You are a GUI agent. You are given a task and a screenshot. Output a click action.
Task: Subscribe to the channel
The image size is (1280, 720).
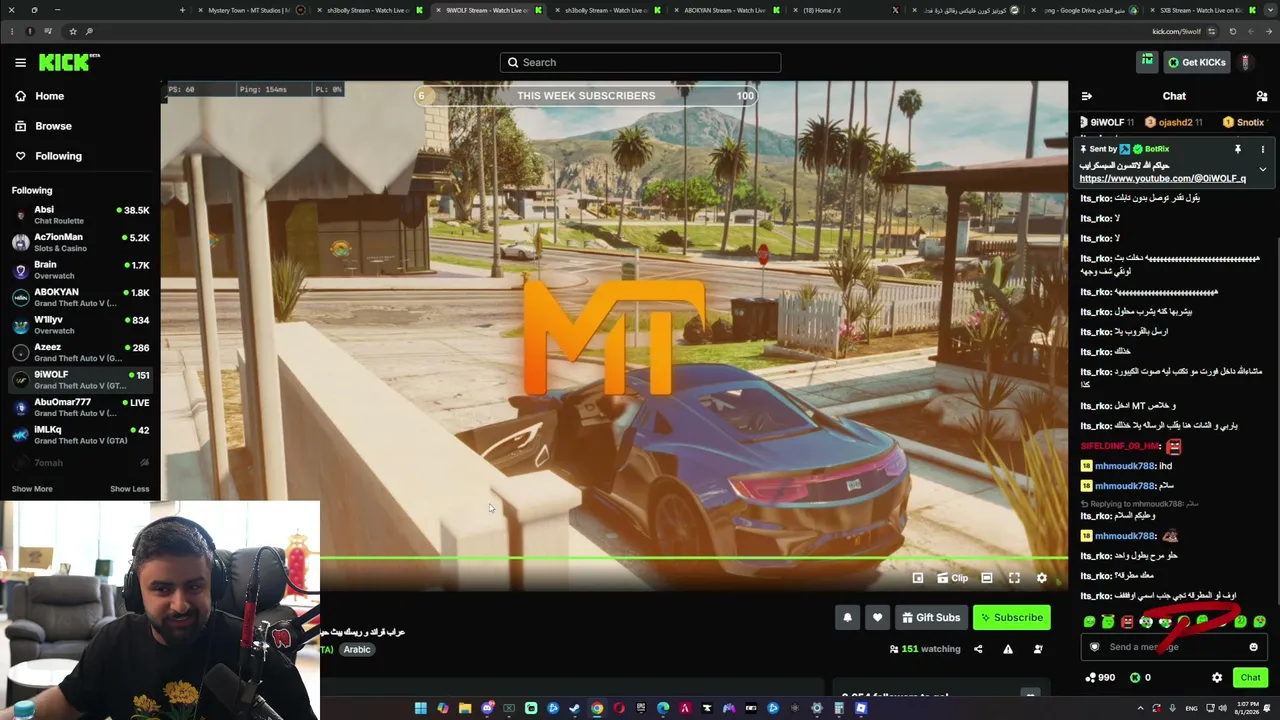1012,618
